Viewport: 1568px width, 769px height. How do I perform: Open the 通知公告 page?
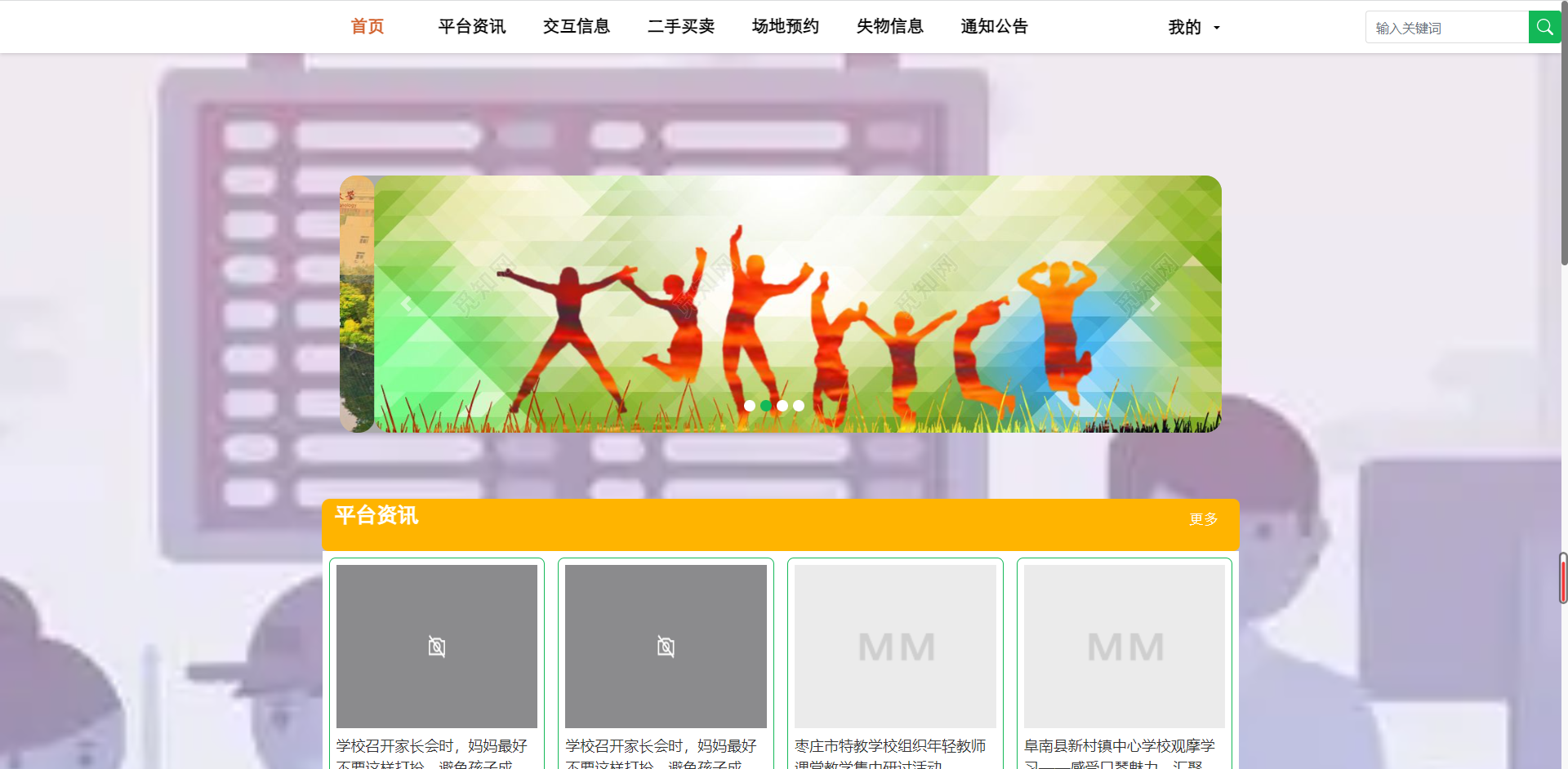[994, 25]
